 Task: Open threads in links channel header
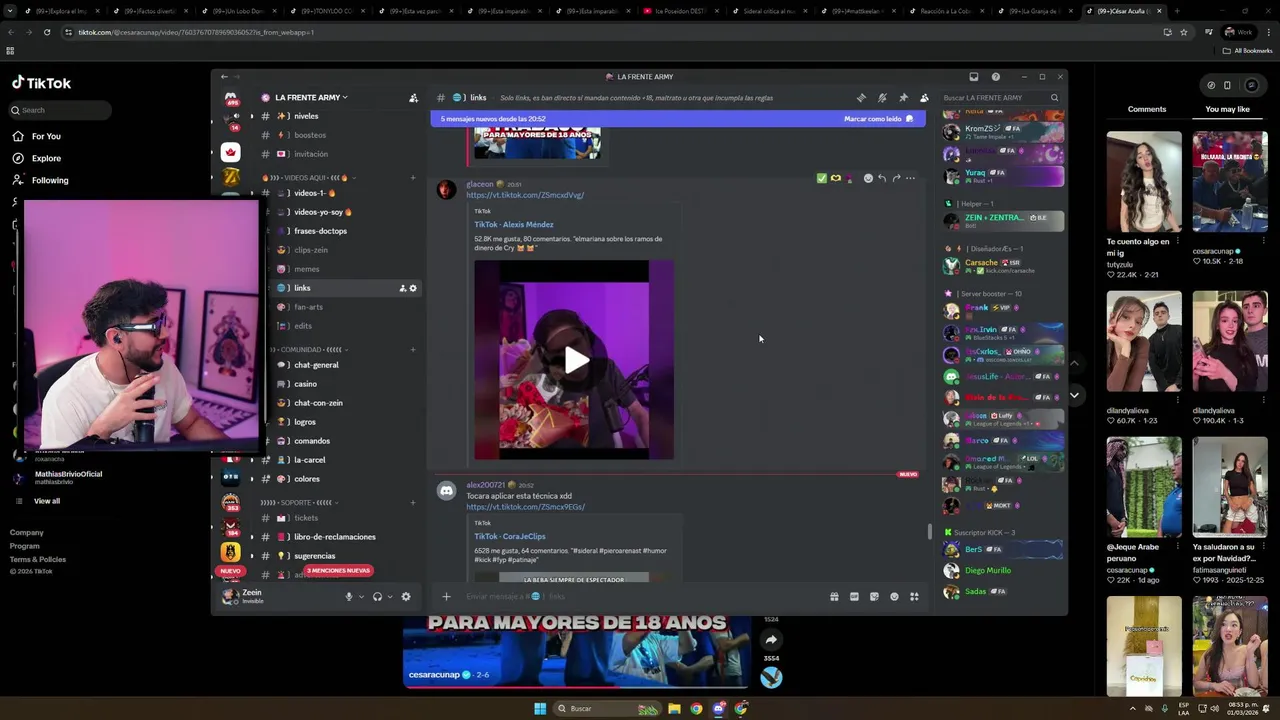[x=861, y=98]
